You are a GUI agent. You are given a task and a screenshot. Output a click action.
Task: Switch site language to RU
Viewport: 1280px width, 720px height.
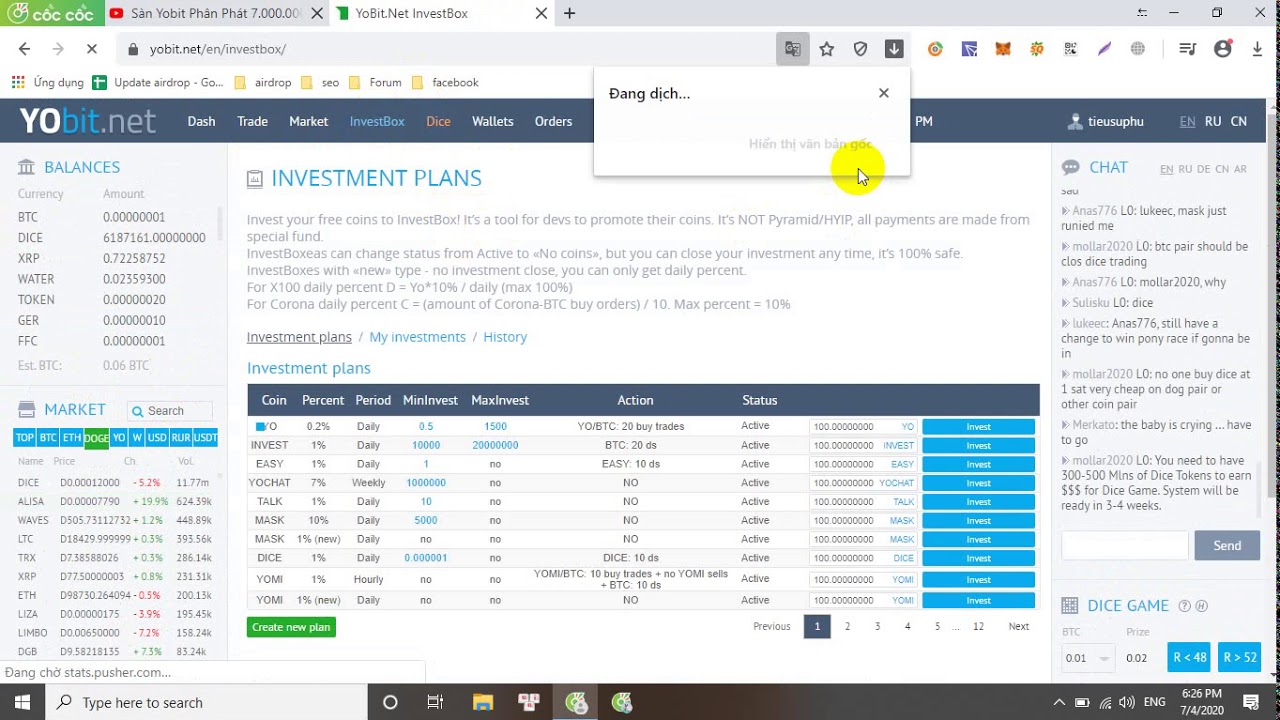click(x=1213, y=121)
